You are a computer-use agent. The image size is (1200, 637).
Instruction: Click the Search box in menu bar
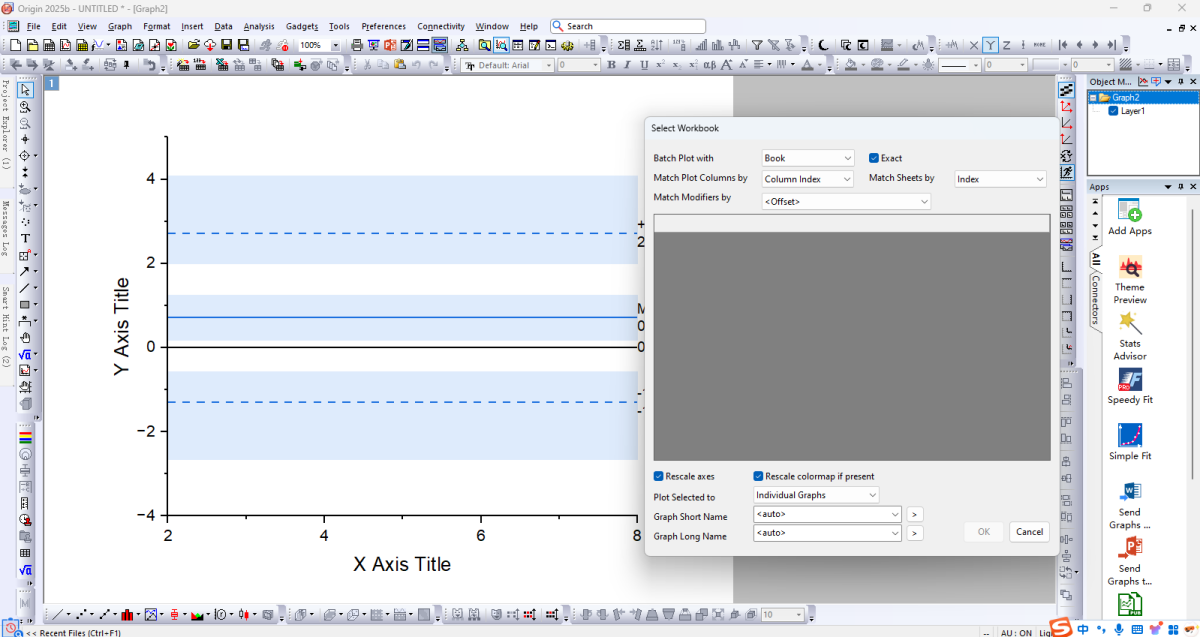pos(620,26)
